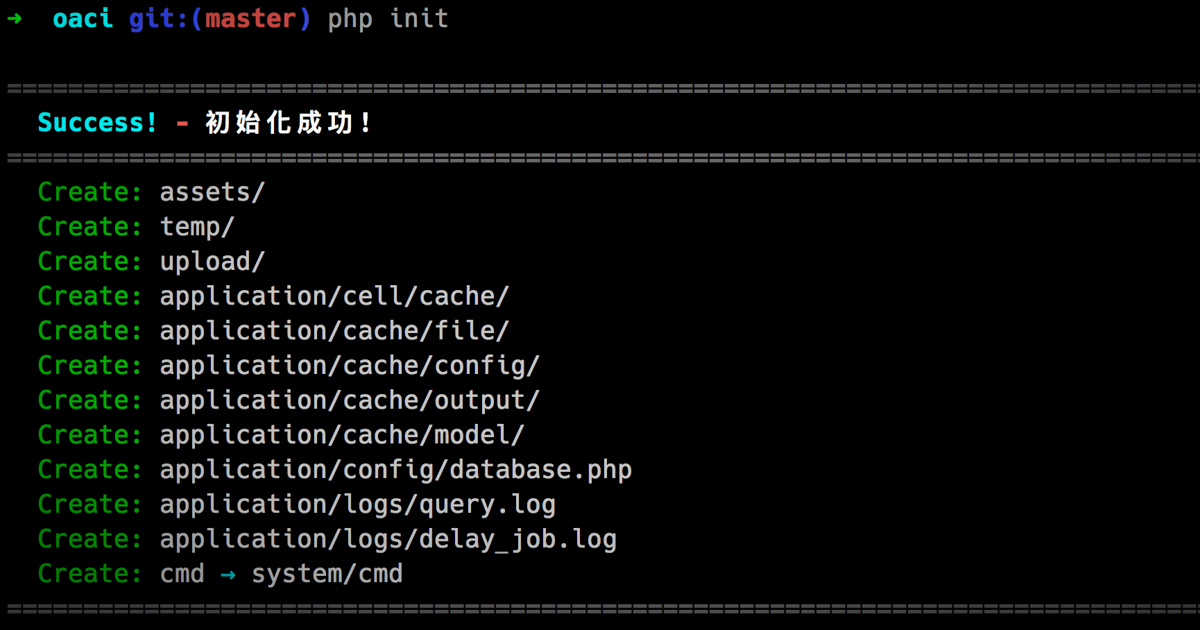
Task: Click the teal arrow between cmd and system/cmd
Action: click(228, 574)
